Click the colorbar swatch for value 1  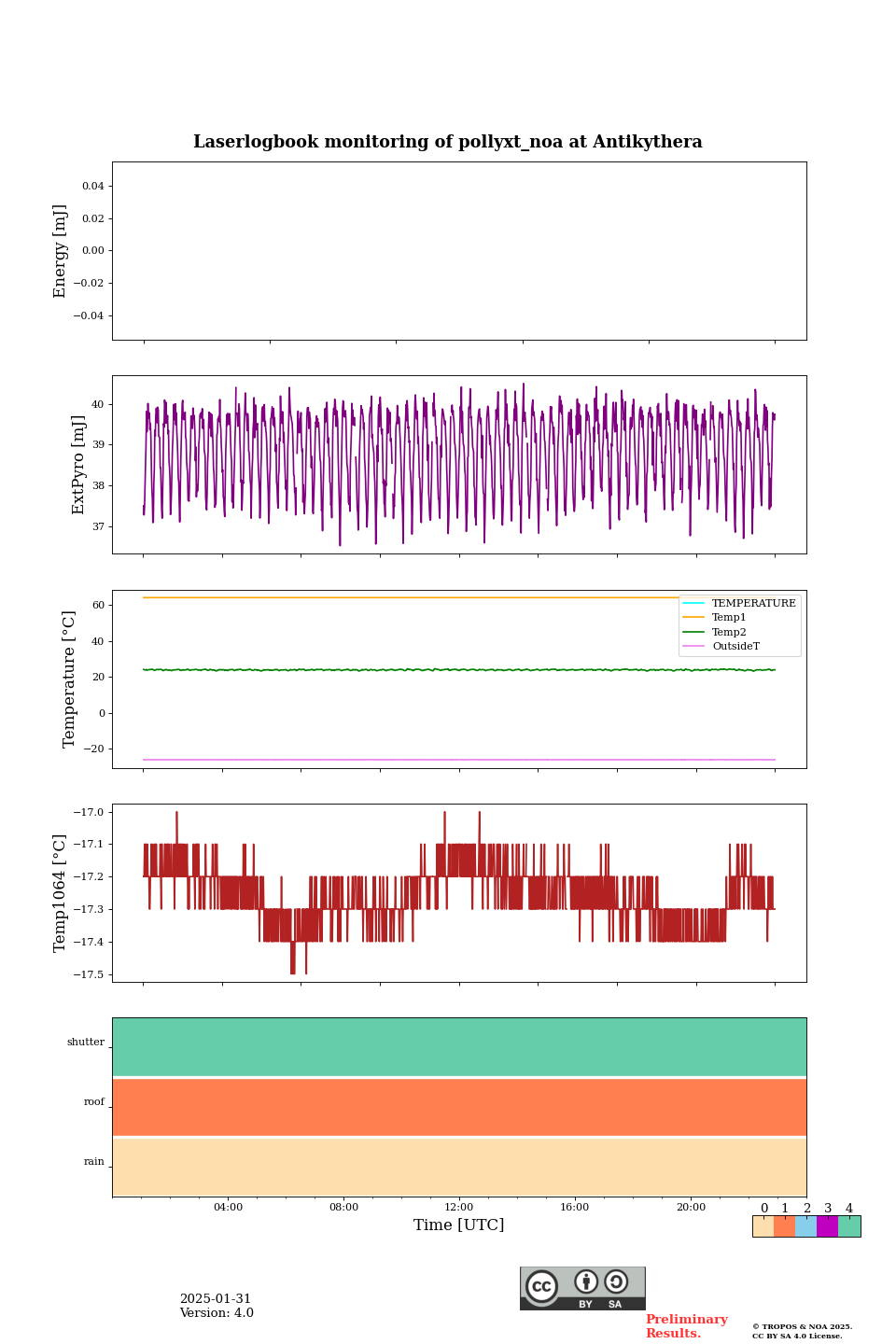pos(784,1226)
